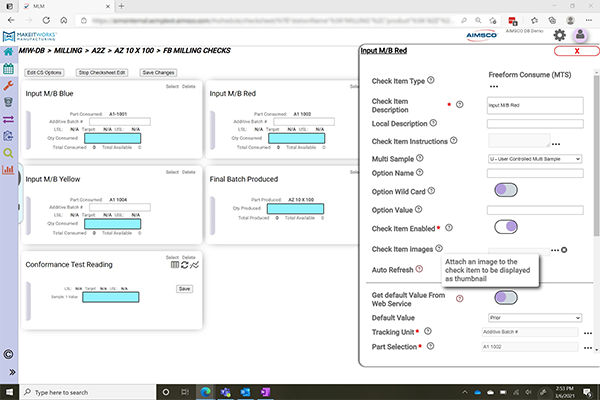The width and height of the screenshot is (600, 400).
Task: Open ellipsis under Check Item Type
Action: coord(494,87)
